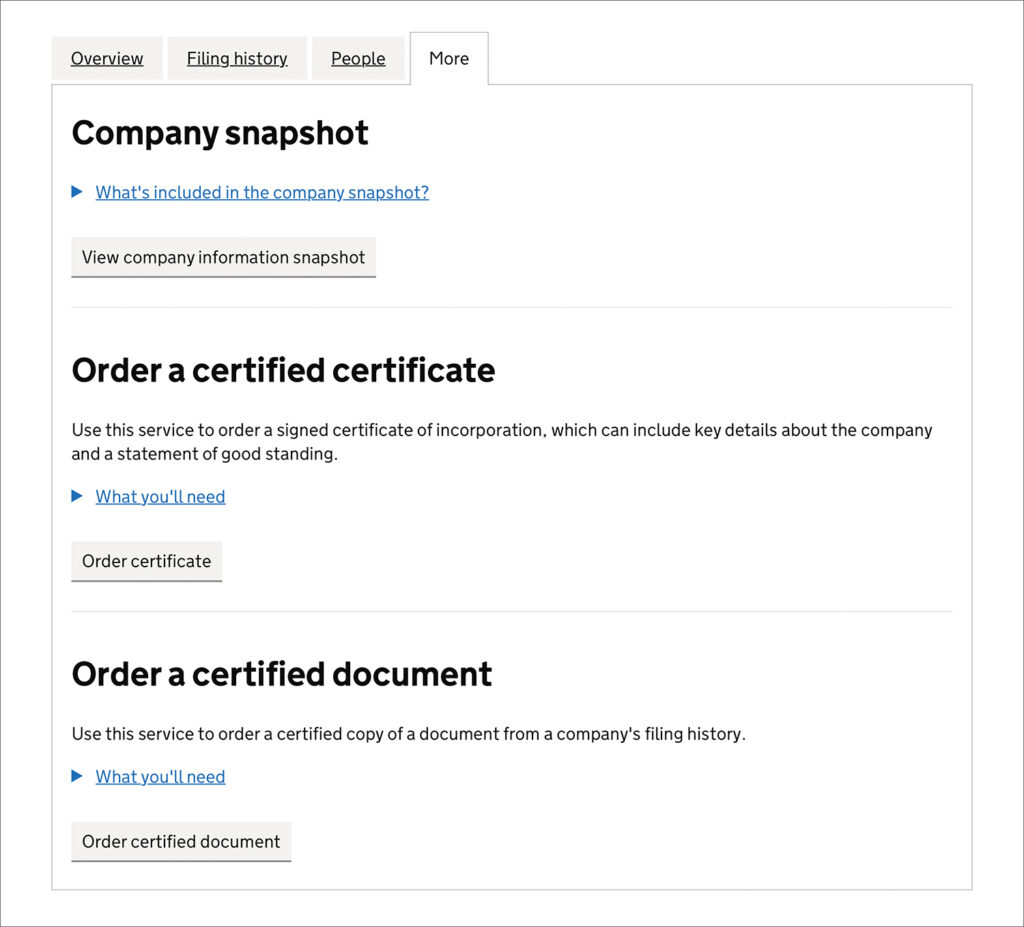This screenshot has height=927, width=1024.
Task: Switch to the Overview tab
Action: 106,58
